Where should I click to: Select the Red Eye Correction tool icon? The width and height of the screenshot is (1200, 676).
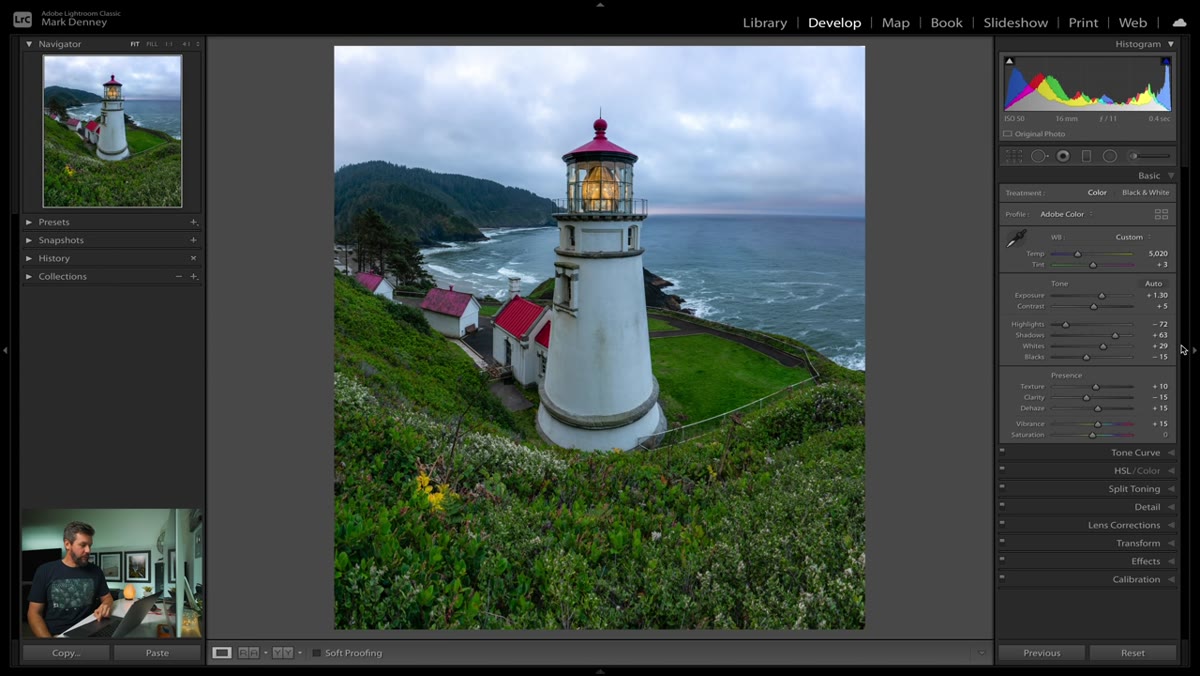[1063, 156]
